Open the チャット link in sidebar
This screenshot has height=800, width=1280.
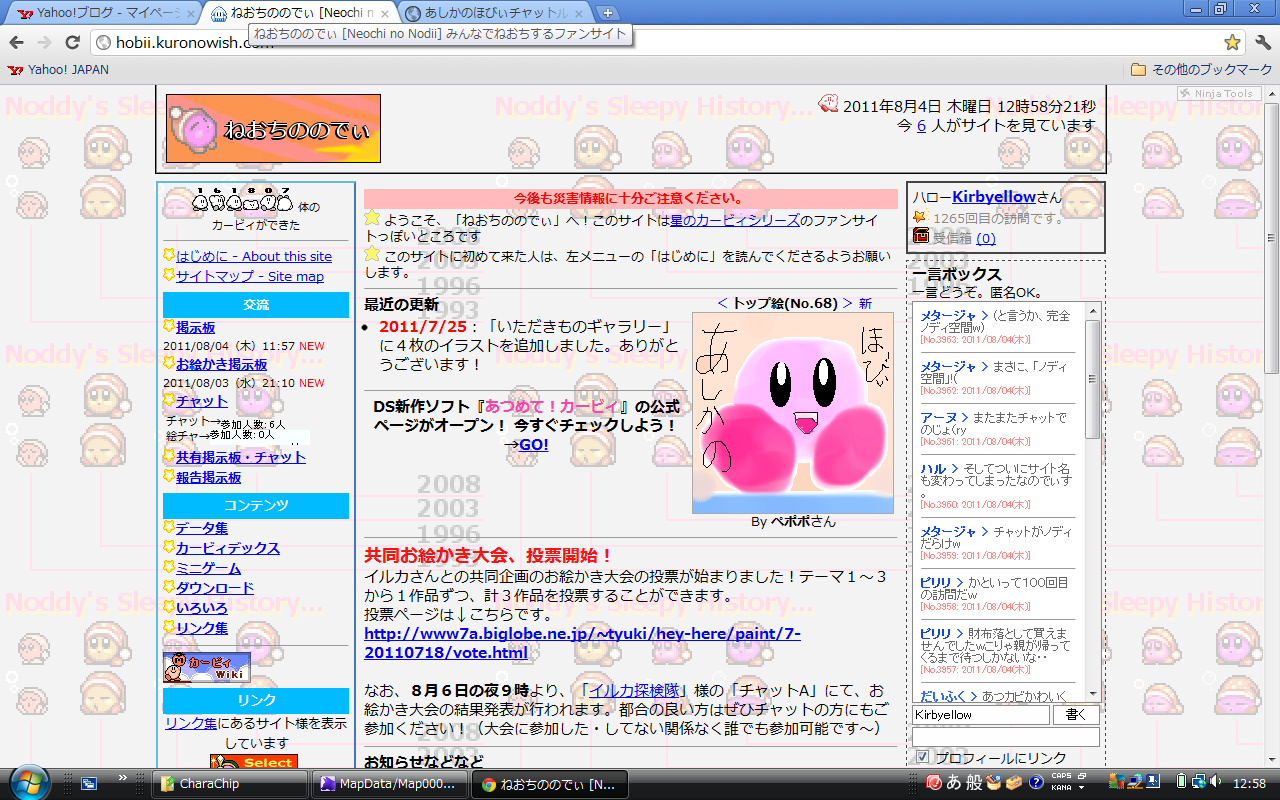tap(202, 401)
